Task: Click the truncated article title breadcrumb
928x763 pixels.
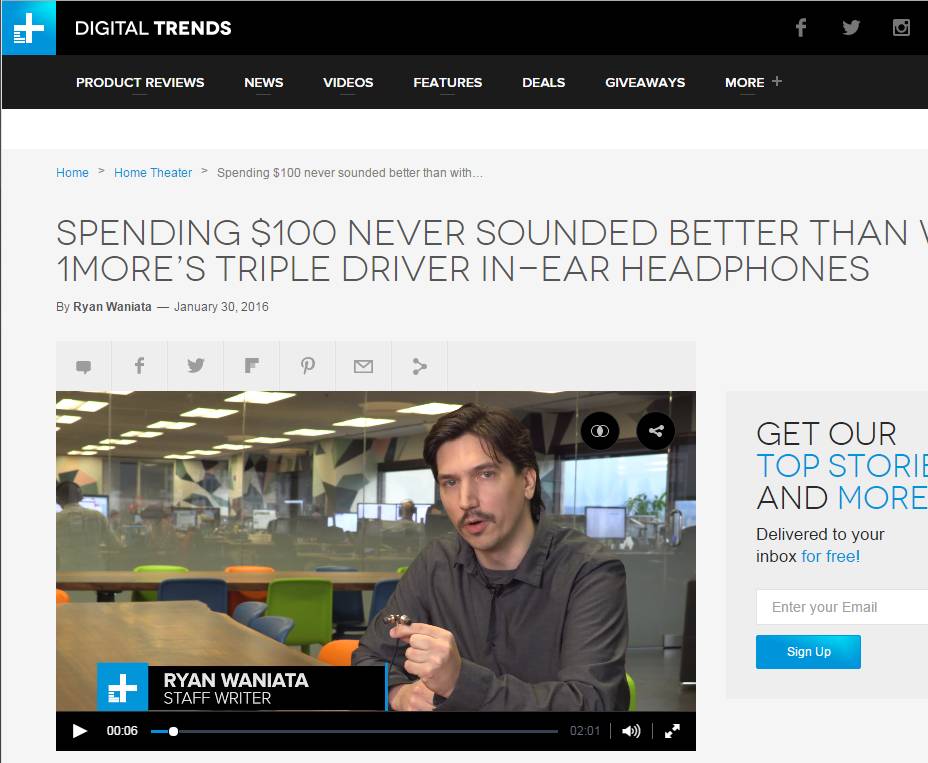Action: pos(350,173)
